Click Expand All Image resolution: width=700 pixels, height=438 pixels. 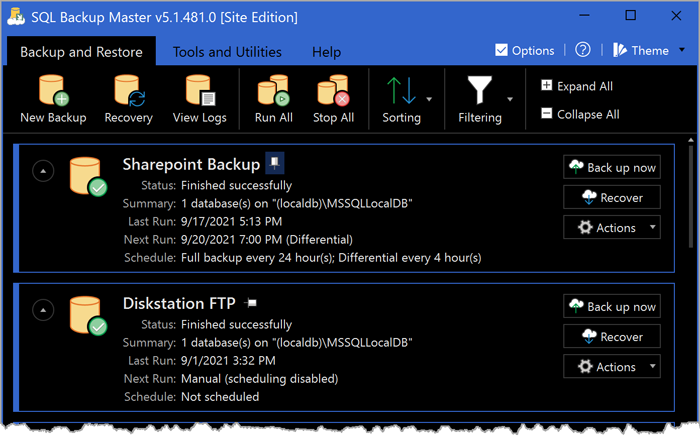(577, 86)
